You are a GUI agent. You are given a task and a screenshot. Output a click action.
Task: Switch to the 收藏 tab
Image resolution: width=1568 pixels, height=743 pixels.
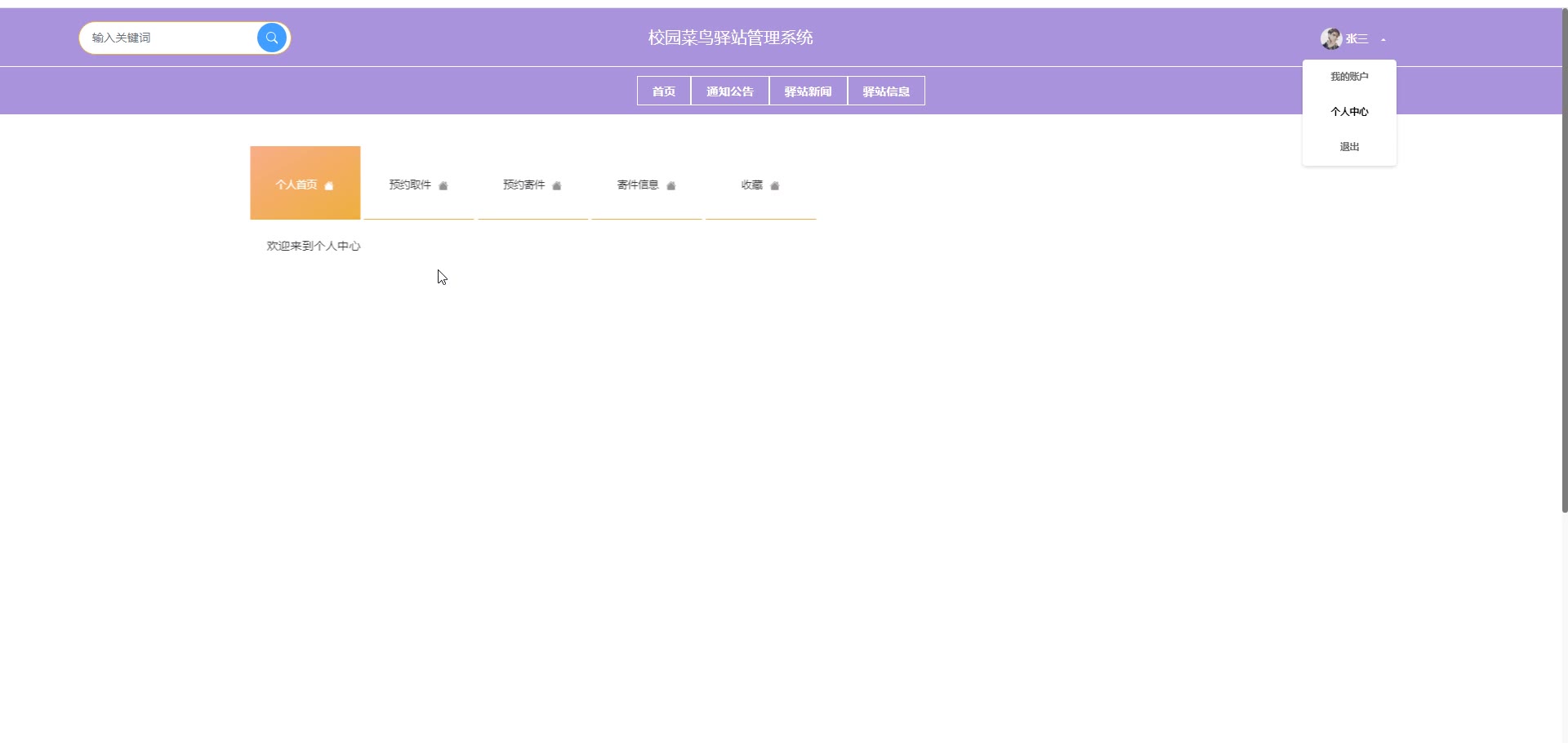[x=760, y=183]
